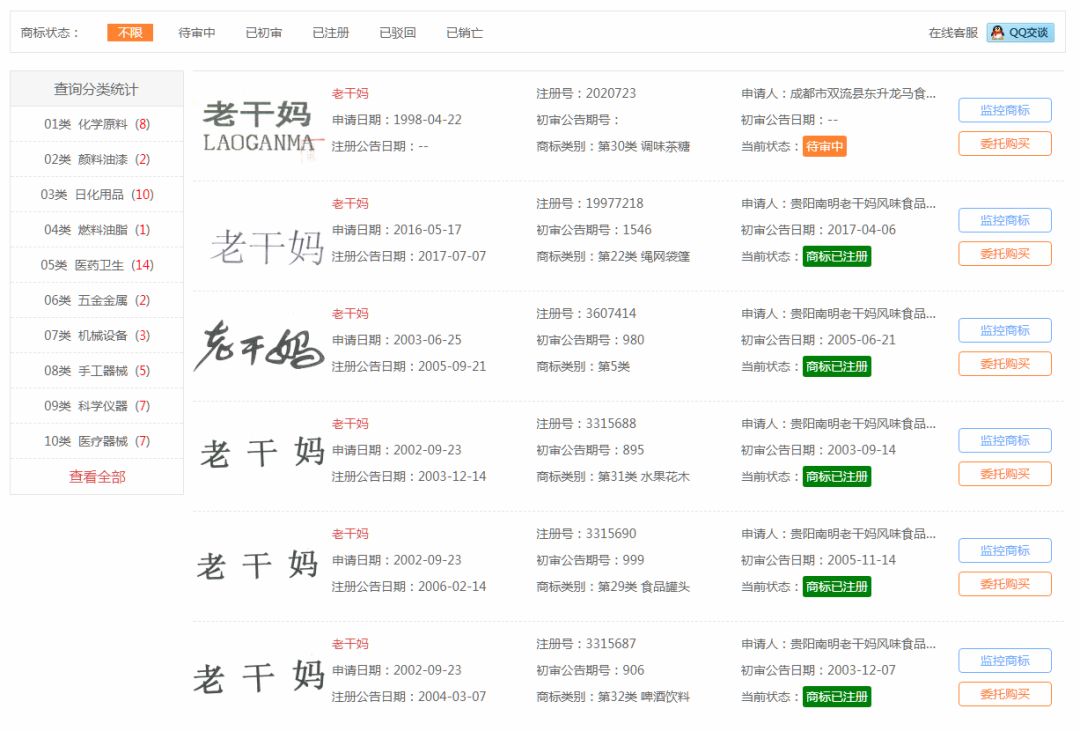Click 委托购买 for registration 2020723

click(1005, 143)
